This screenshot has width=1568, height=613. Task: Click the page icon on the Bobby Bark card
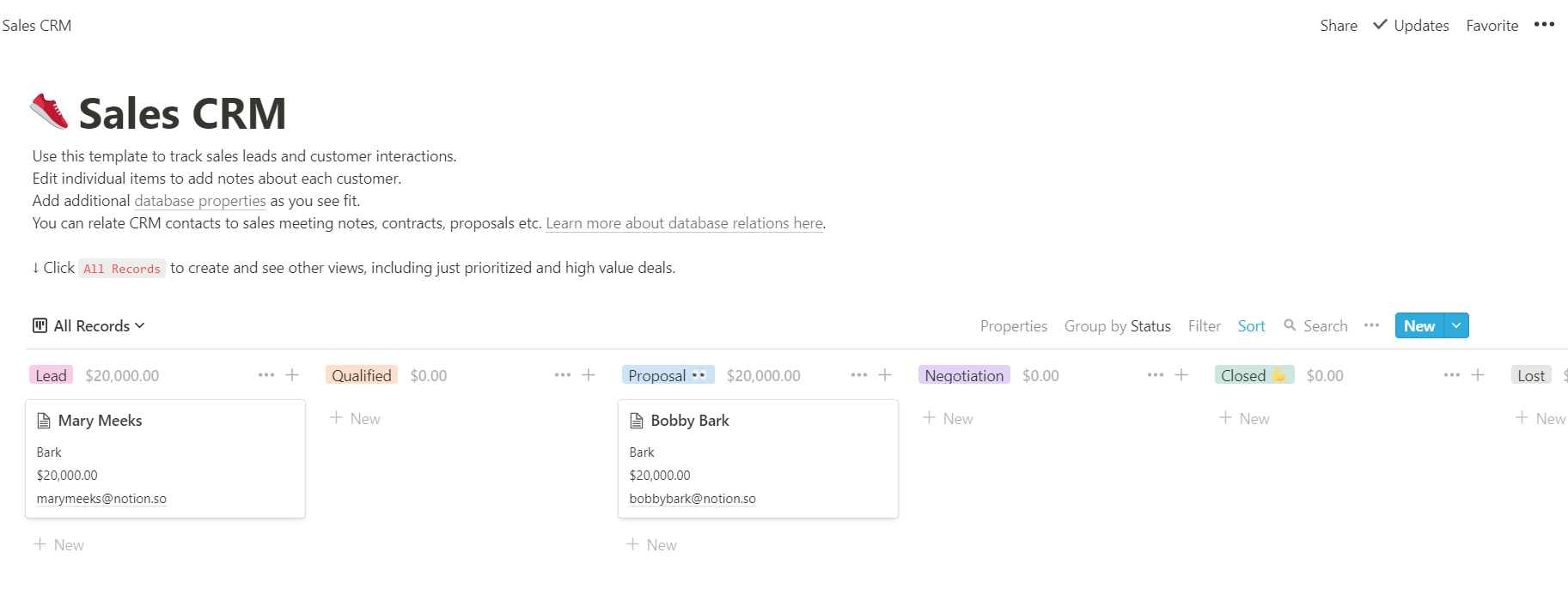[x=637, y=421]
